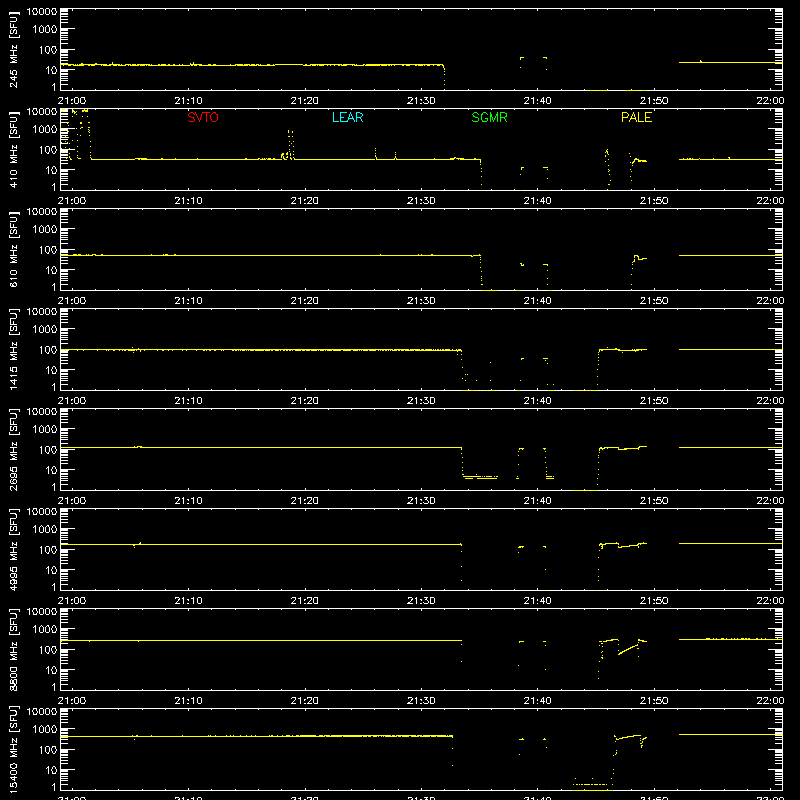The height and width of the screenshot is (800, 800).
Task: Click 21:30 tick label under 2695 MHz panel
Action: click(421, 501)
